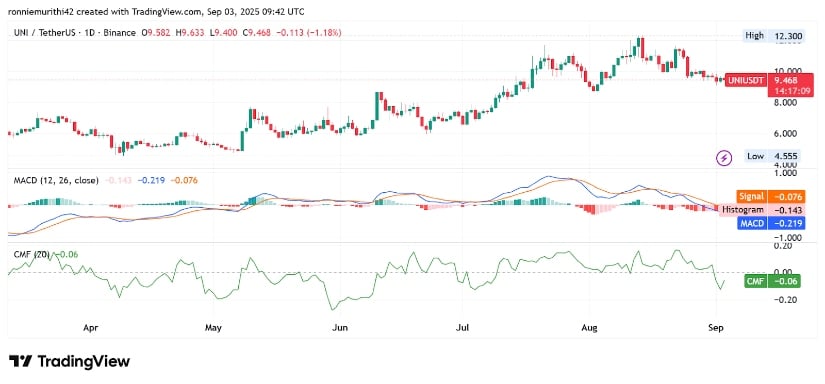Screen dimensions: 825x384
Task: Open the CMF (20) indicator legend
Action: tap(31, 255)
